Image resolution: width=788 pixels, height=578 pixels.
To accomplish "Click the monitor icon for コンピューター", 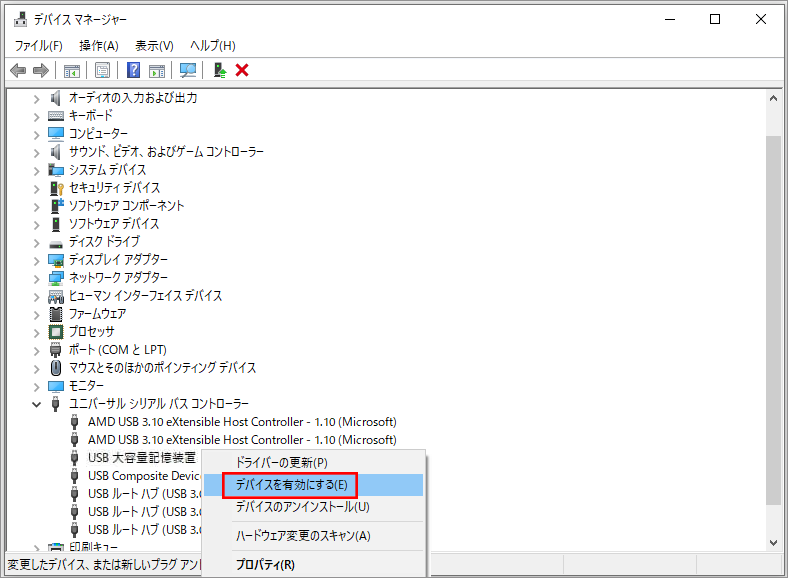I will [56, 134].
